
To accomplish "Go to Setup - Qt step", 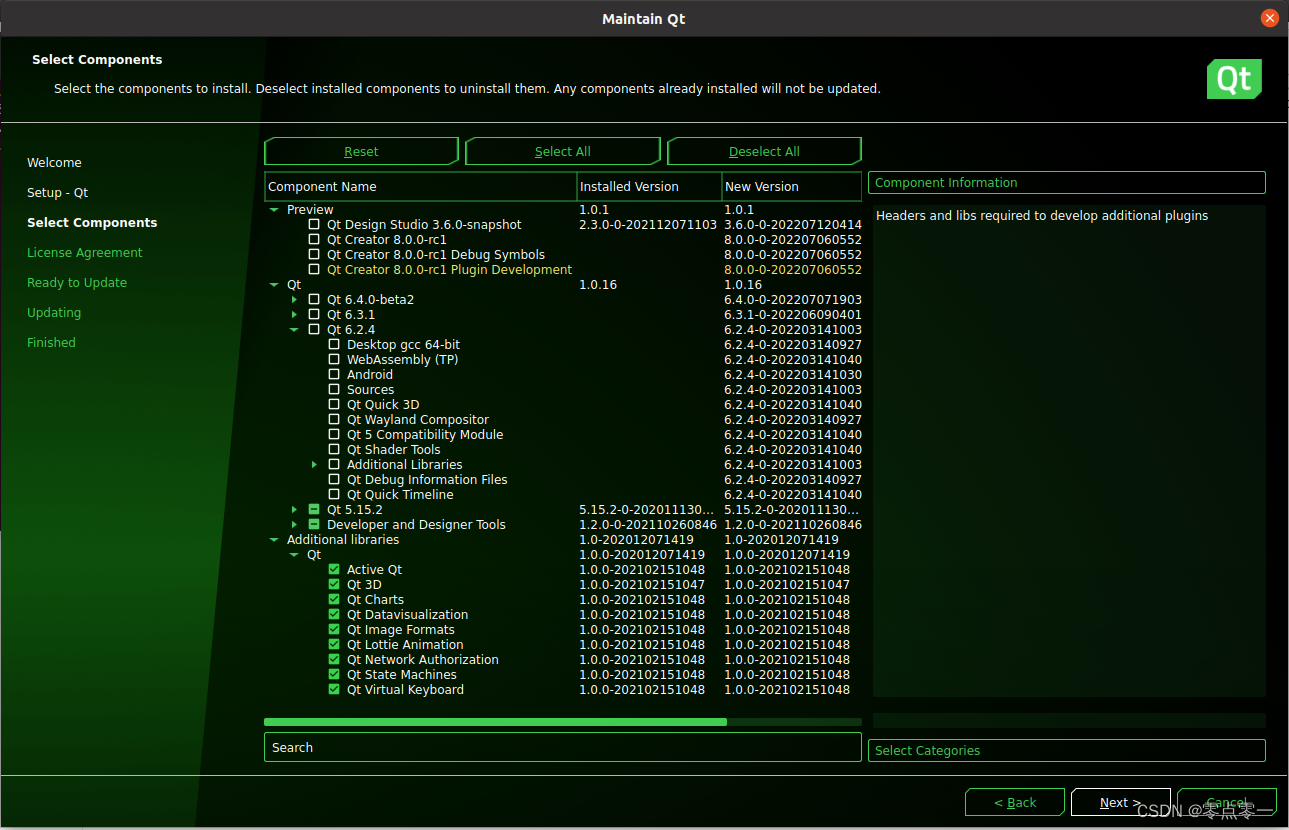I will pyautogui.click(x=58, y=193).
